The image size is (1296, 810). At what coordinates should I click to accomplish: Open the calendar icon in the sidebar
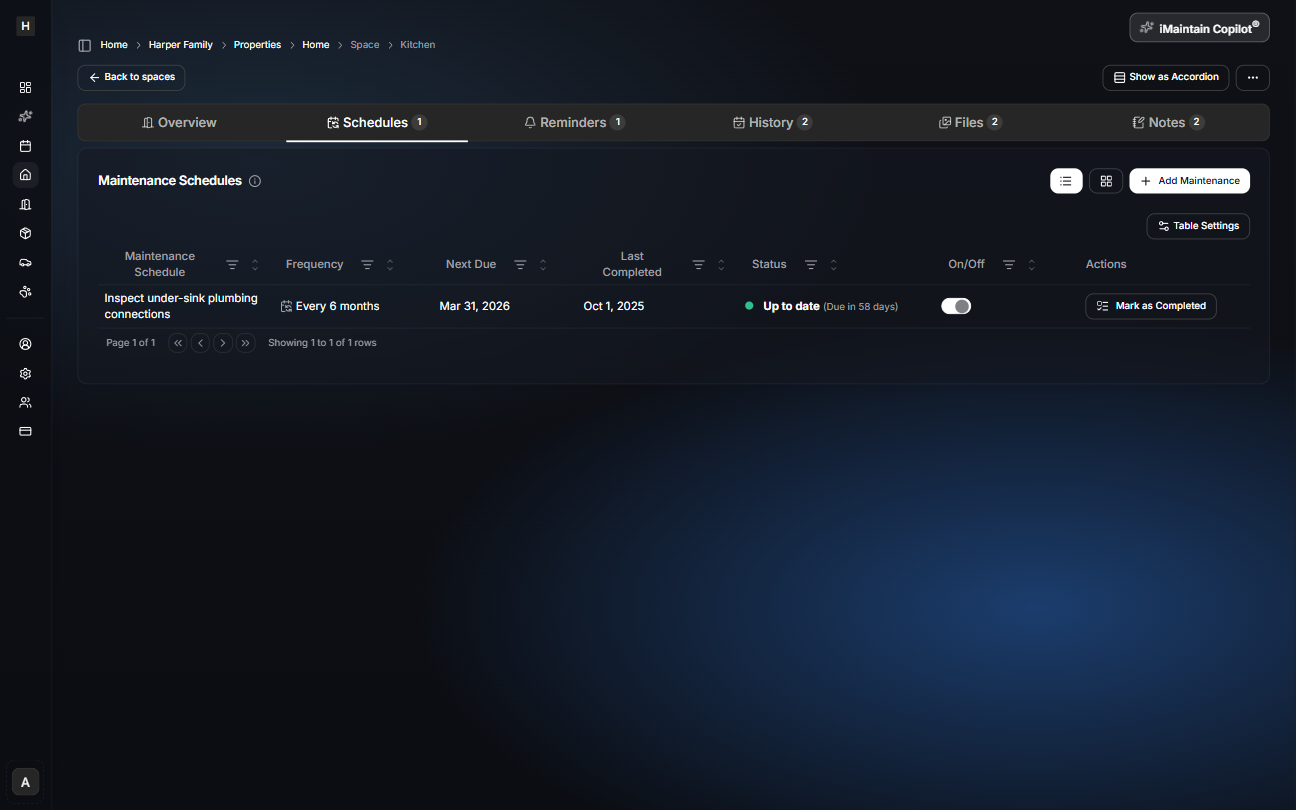[25, 145]
